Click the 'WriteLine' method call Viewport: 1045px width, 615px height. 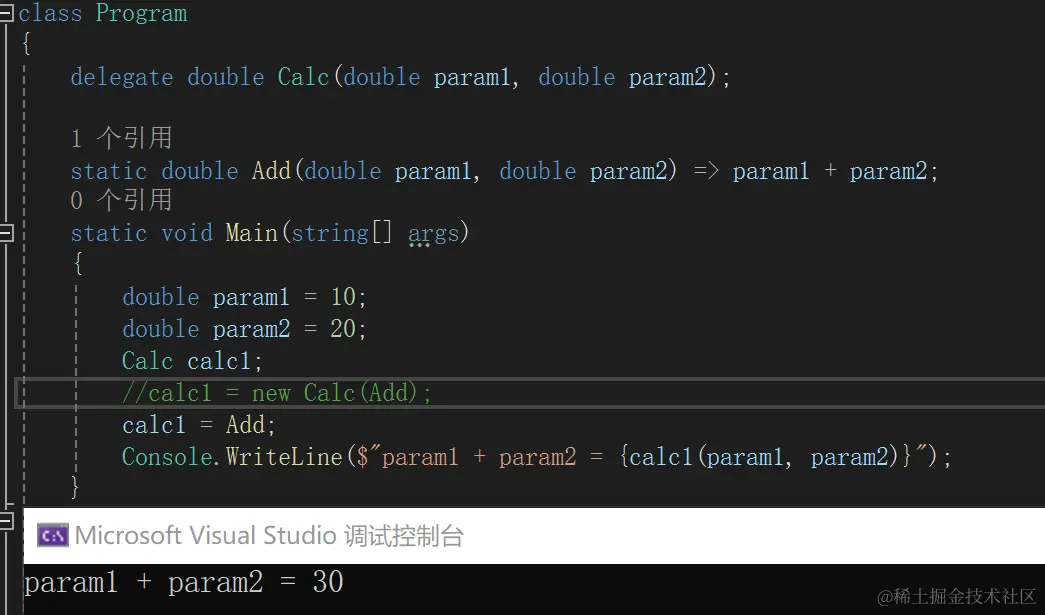(x=284, y=457)
